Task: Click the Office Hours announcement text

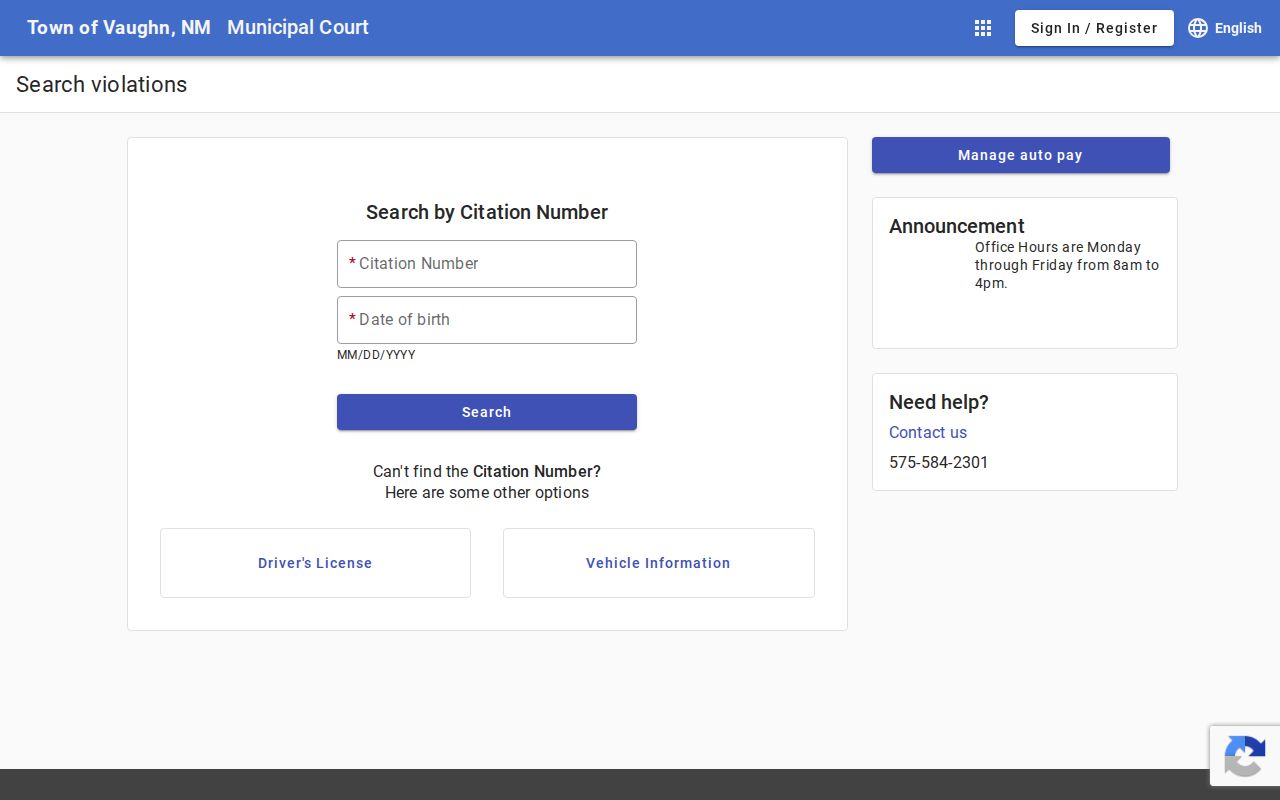Action: pos(1067,265)
